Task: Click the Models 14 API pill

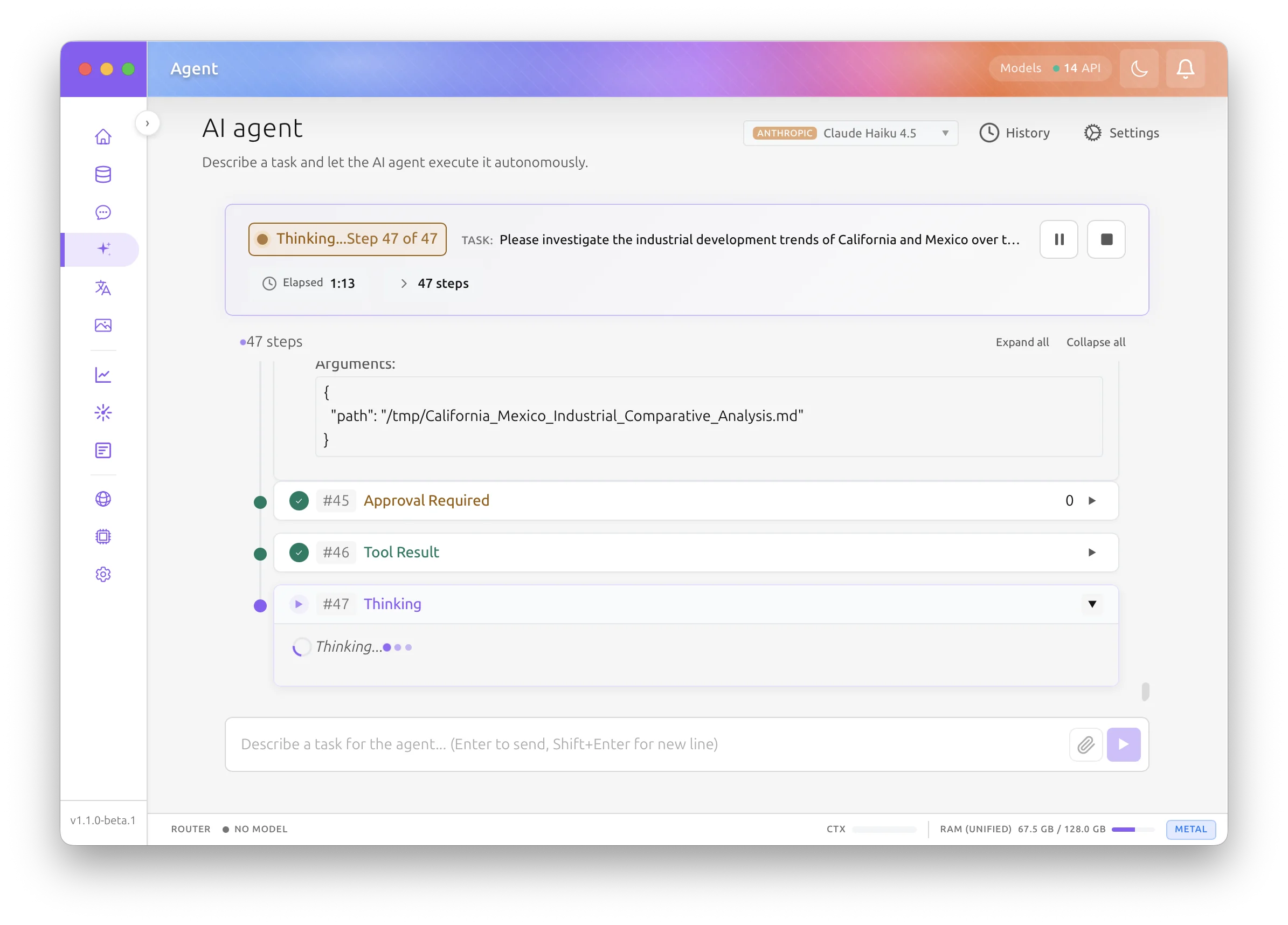Action: pos(1049,68)
